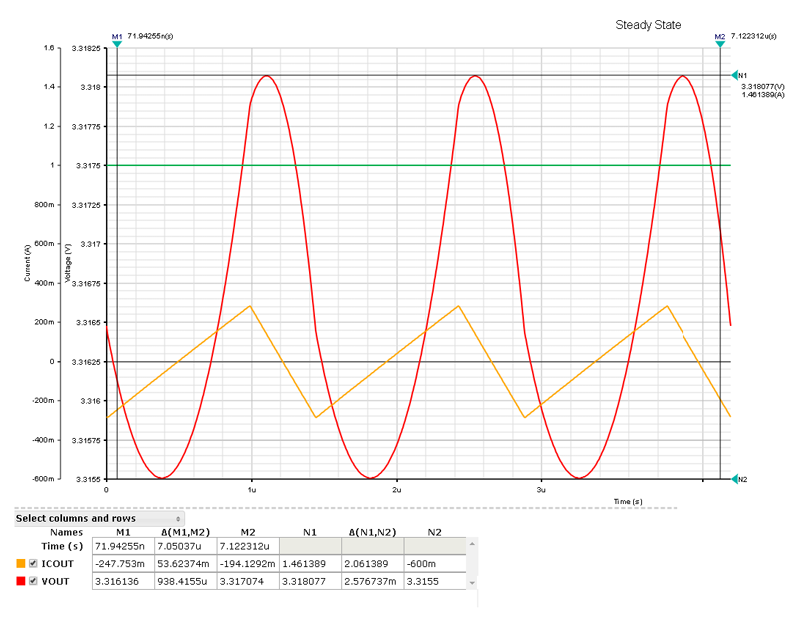Screen dimensions: 800x629
Task: Open the Select columns and rows dropdown
Action: (98, 519)
